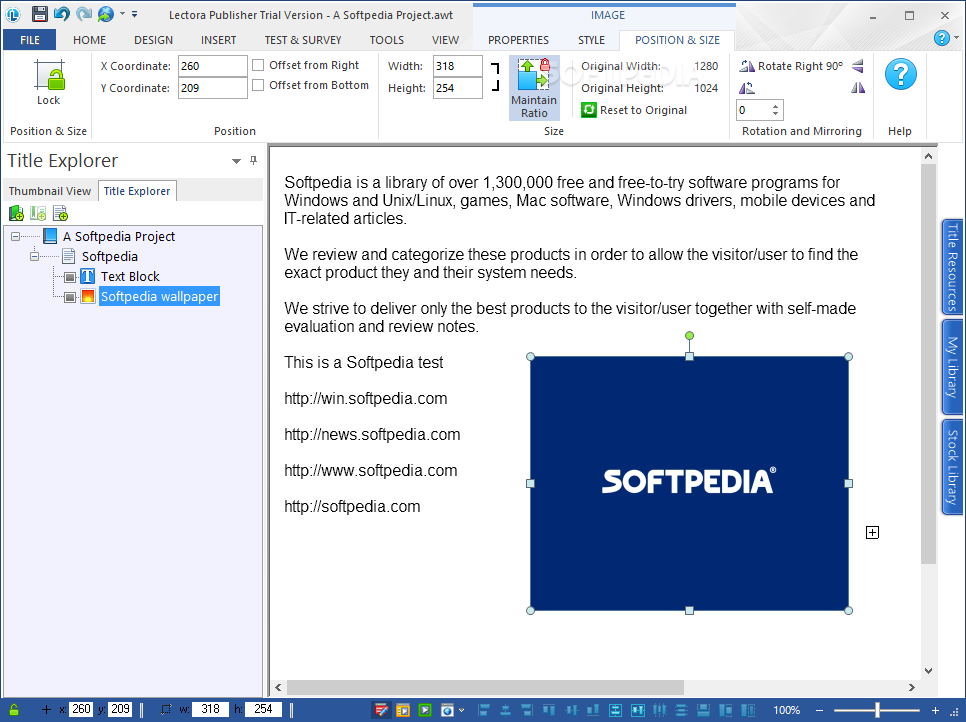Increase rotation angle with spinner up arrow
The width and height of the screenshot is (966, 722).
(x=775, y=106)
